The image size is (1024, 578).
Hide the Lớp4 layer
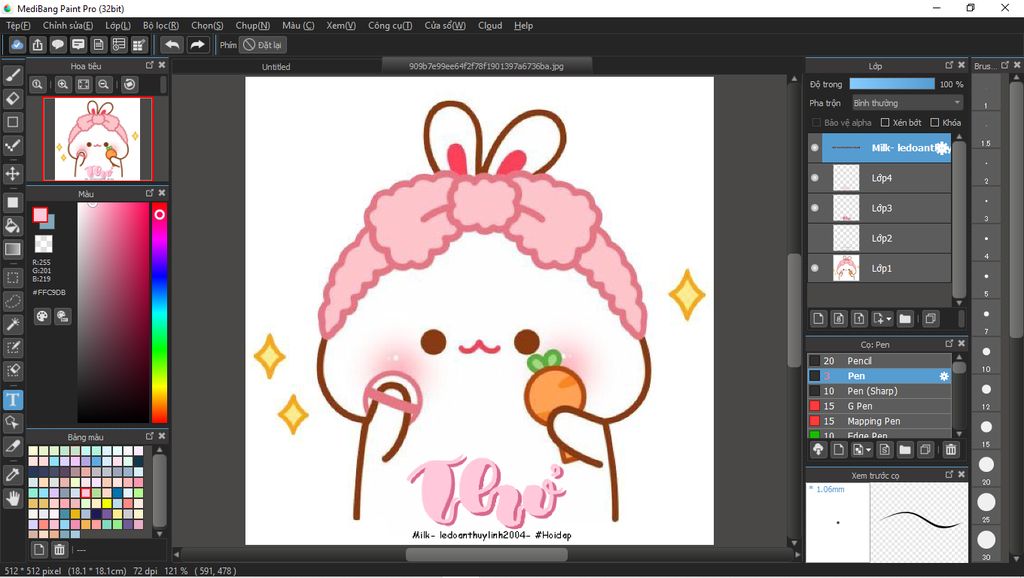pyautogui.click(x=814, y=178)
